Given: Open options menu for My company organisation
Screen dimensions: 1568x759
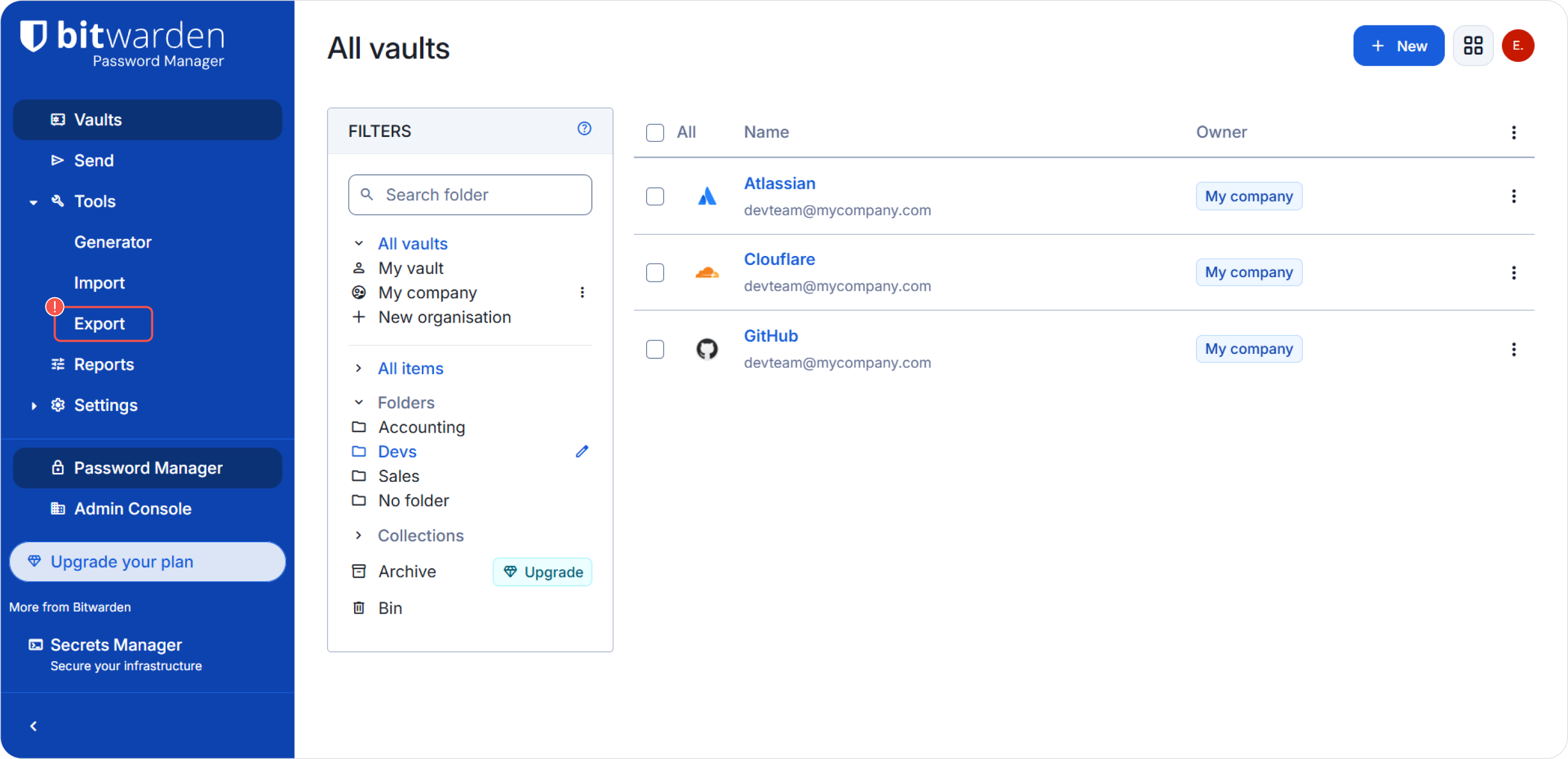Looking at the screenshot, I should 583,292.
